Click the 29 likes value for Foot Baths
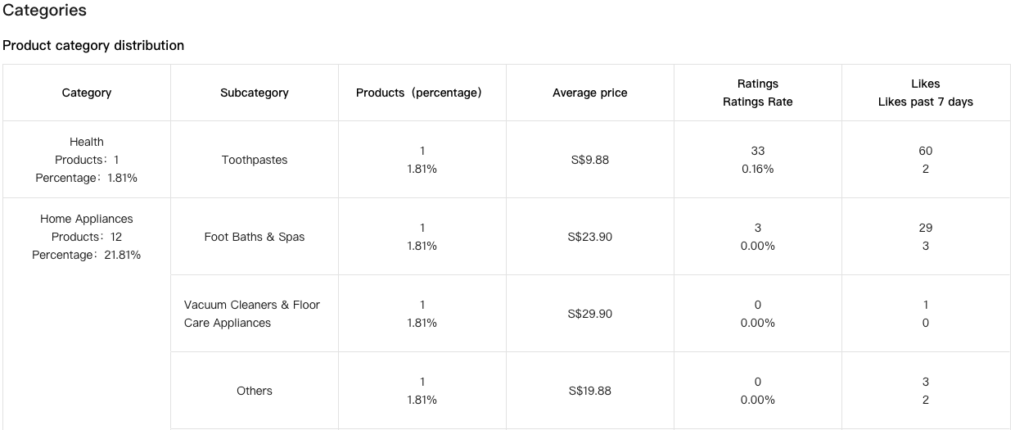Image resolution: width=1024 pixels, height=430 pixels. [x=926, y=228]
